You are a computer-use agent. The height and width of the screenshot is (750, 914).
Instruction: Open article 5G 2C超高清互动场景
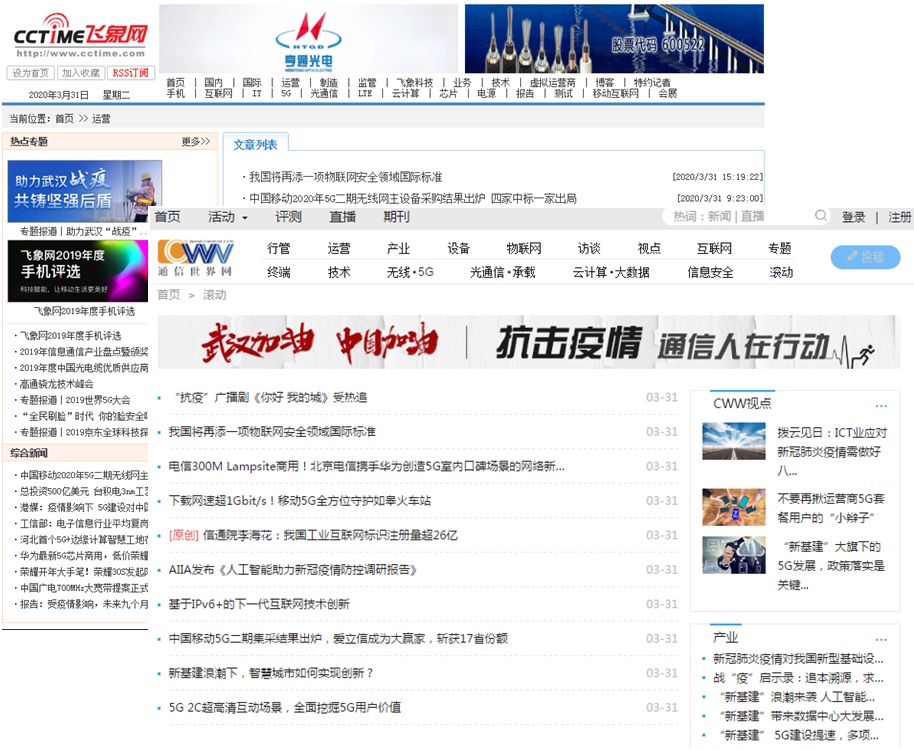coord(285,707)
